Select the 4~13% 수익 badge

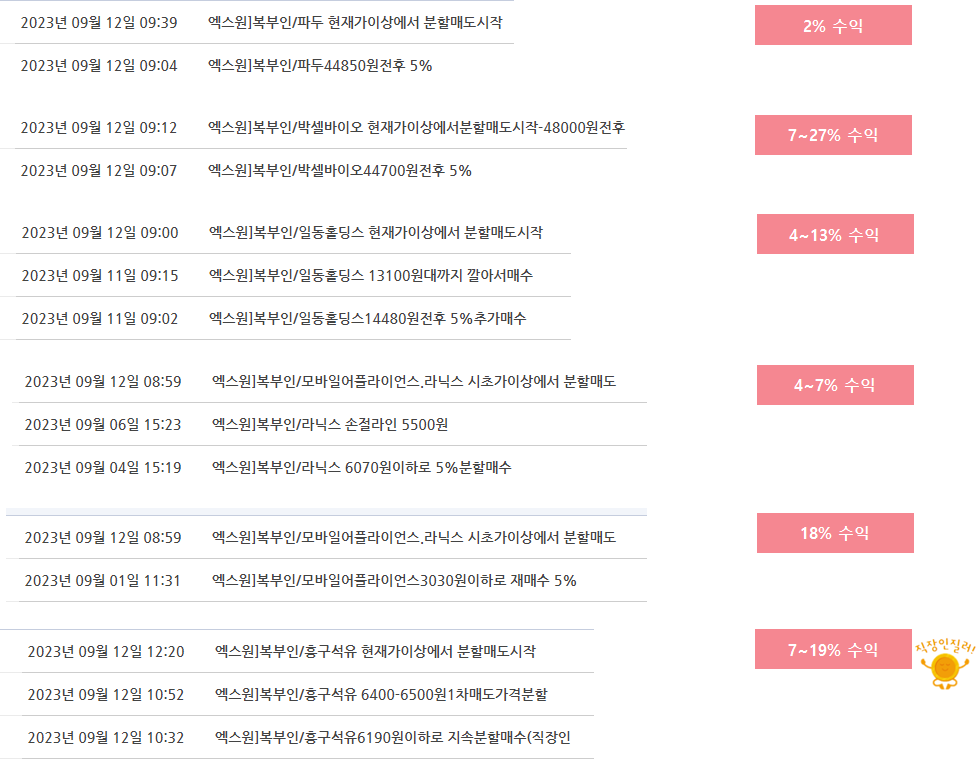835,234
